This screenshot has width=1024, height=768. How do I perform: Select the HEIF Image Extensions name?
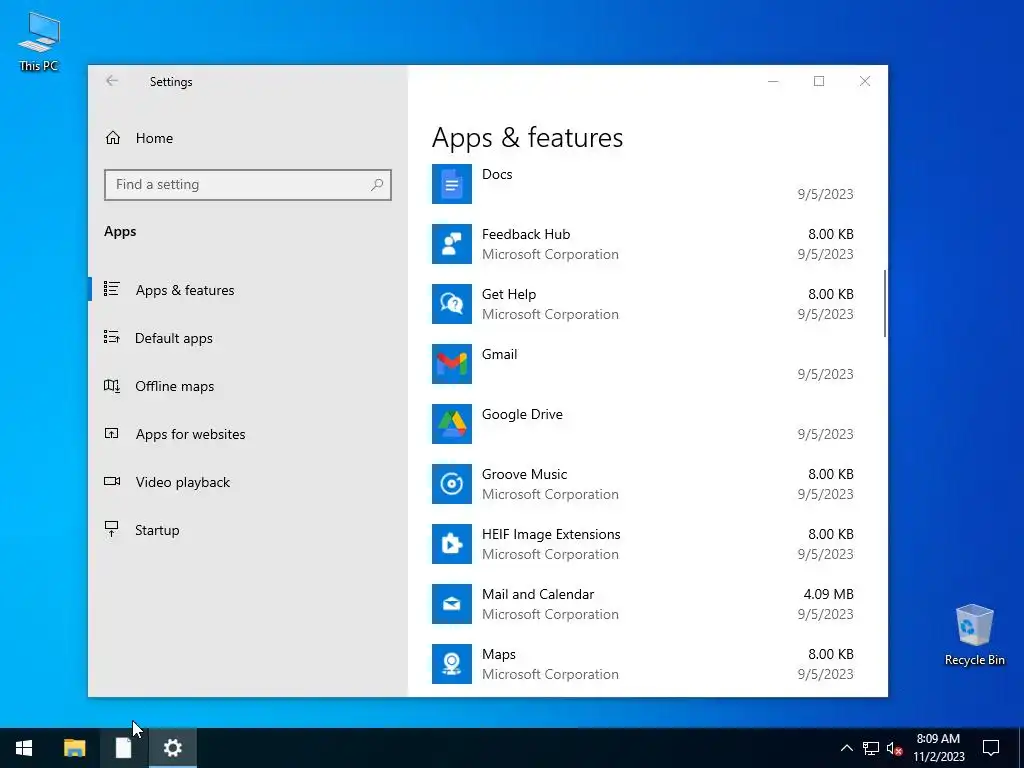coord(551,534)
